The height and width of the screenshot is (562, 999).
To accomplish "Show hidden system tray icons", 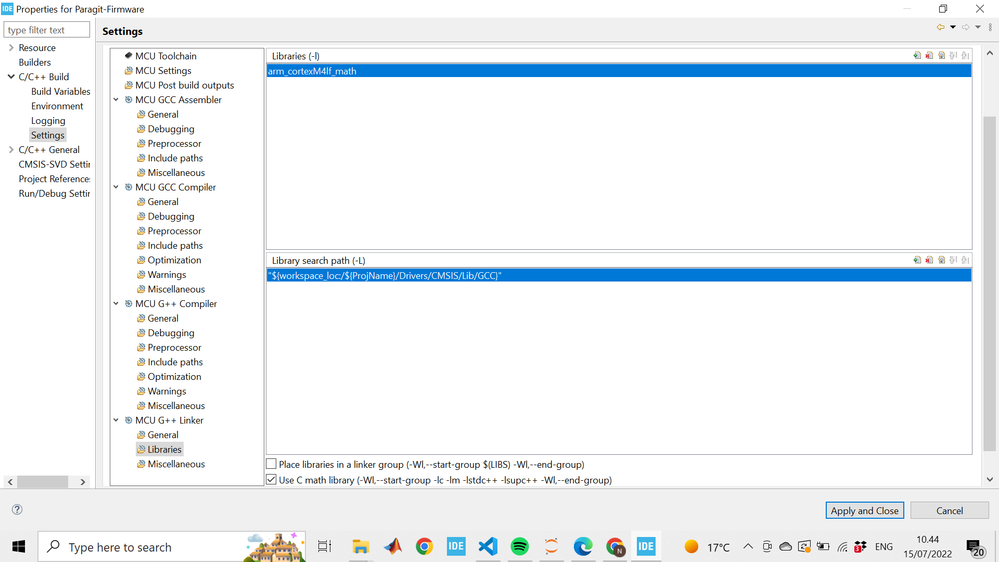I will 748,547.
